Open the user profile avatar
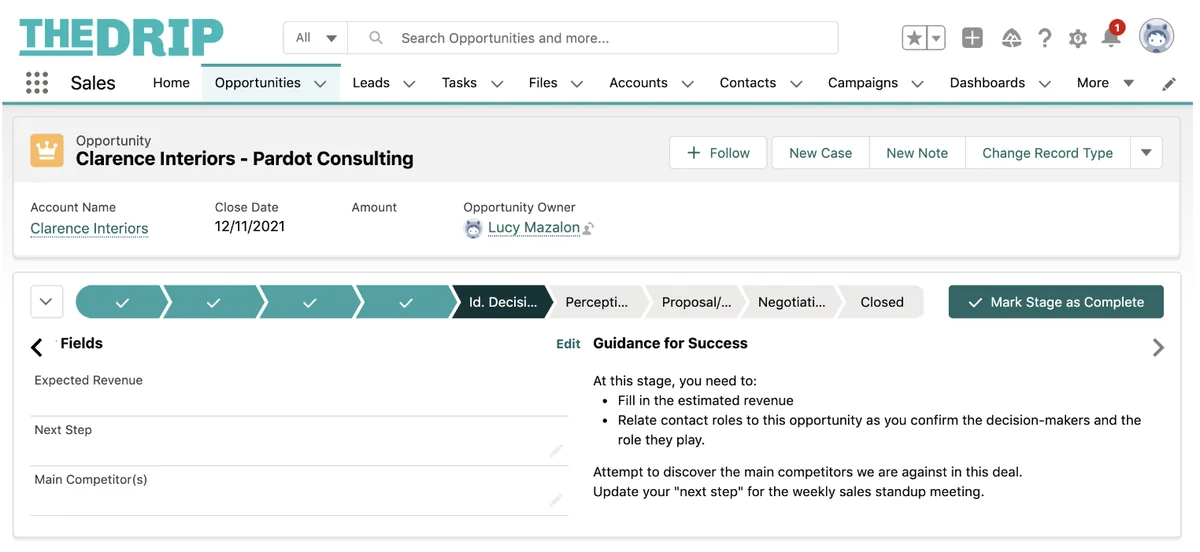 (x=1157, y=37)
